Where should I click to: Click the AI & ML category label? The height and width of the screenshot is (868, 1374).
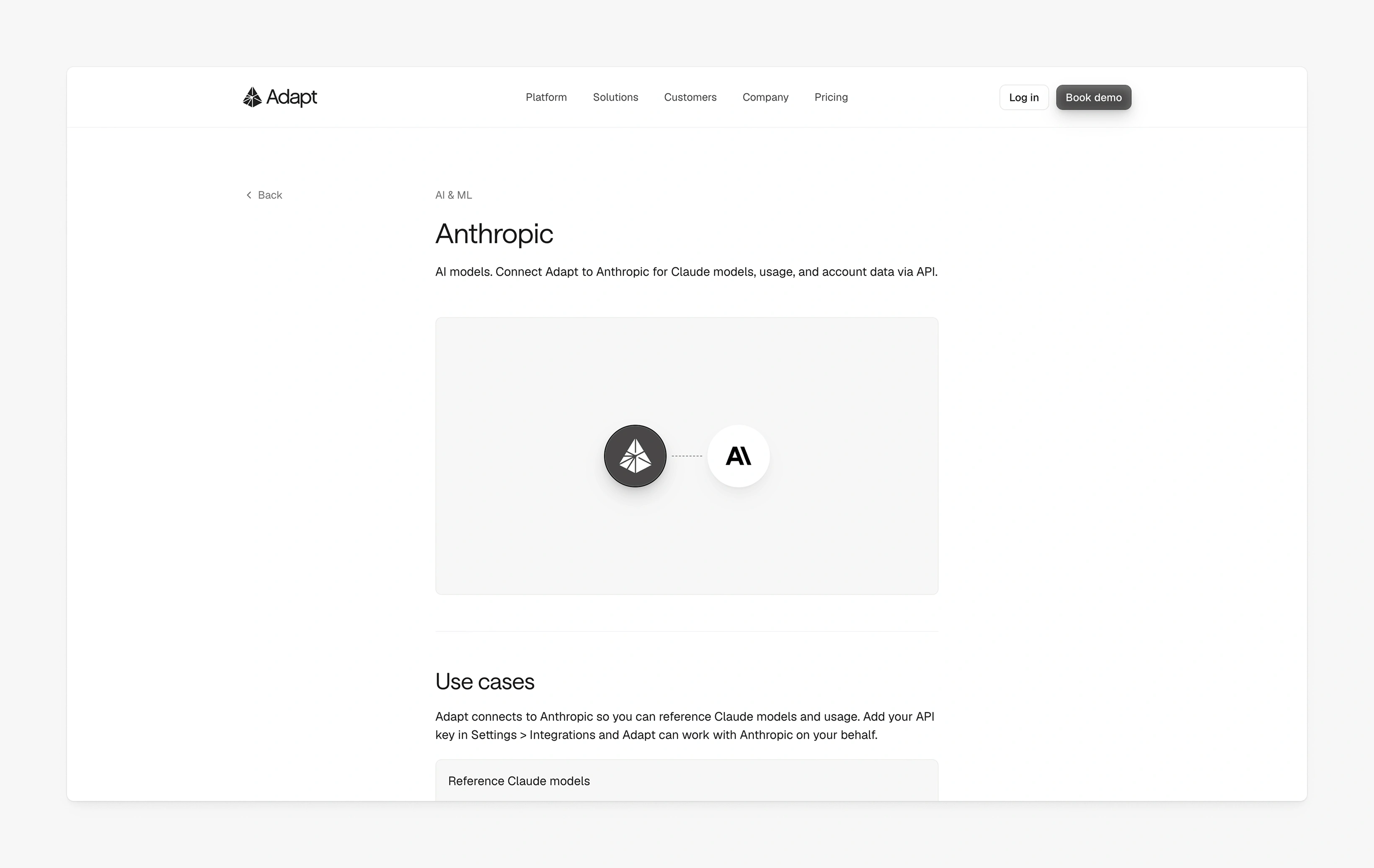[x=454, y=195]
